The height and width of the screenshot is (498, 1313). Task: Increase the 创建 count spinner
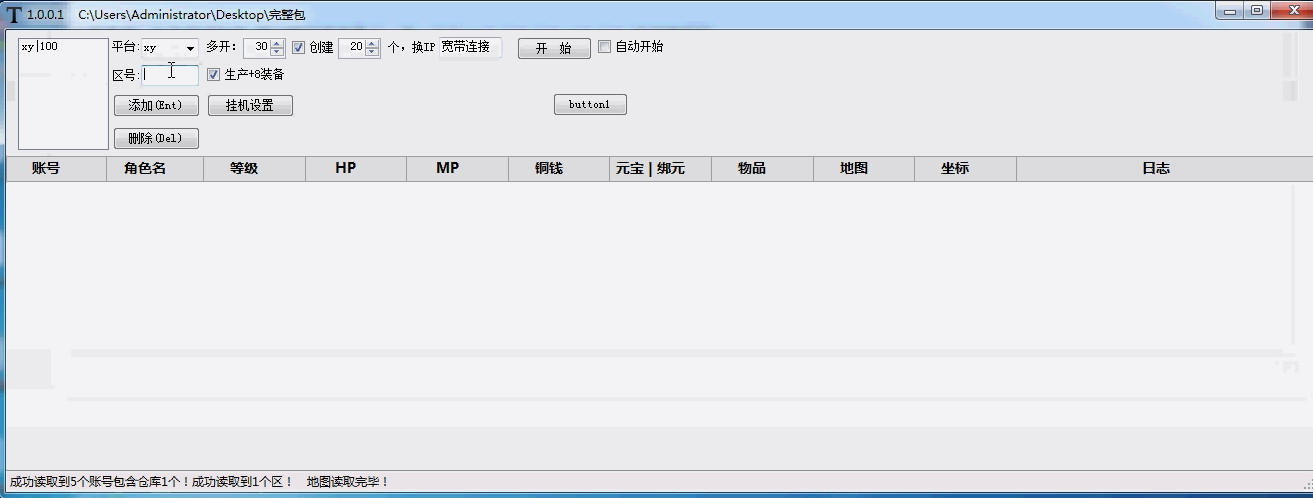[x=373, y=43]
